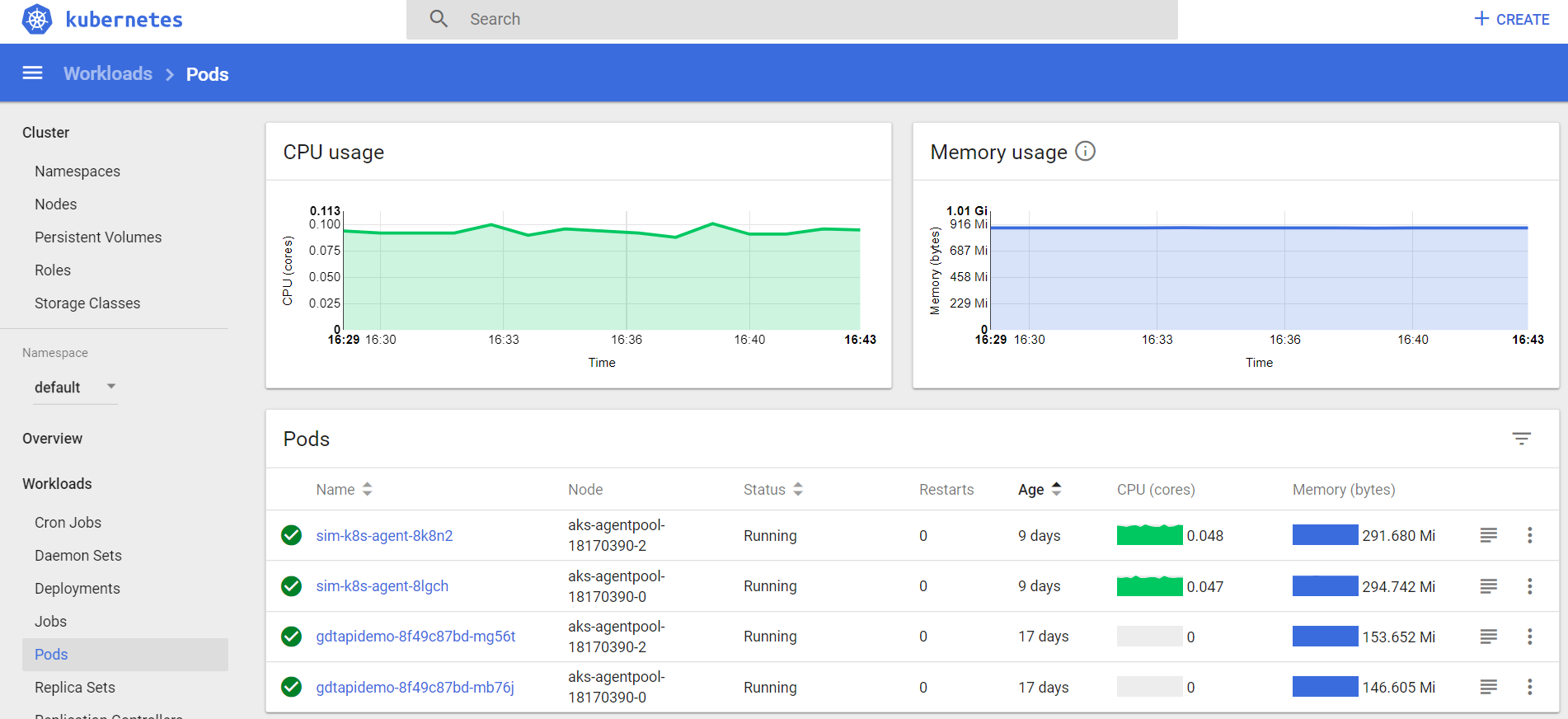Click the Memory usage info icon

[x=1085, y=151]
